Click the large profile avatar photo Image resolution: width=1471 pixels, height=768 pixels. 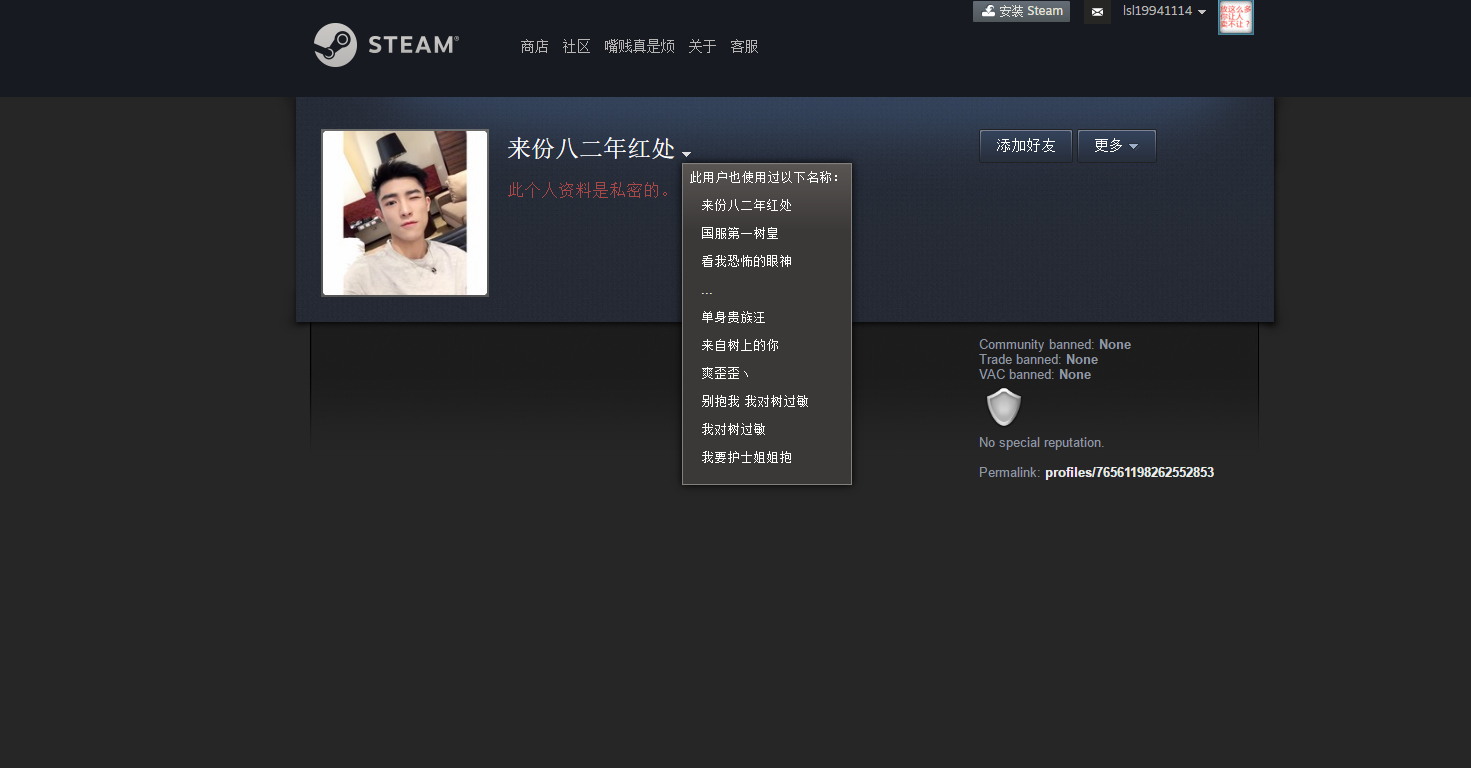pos(405,213)
